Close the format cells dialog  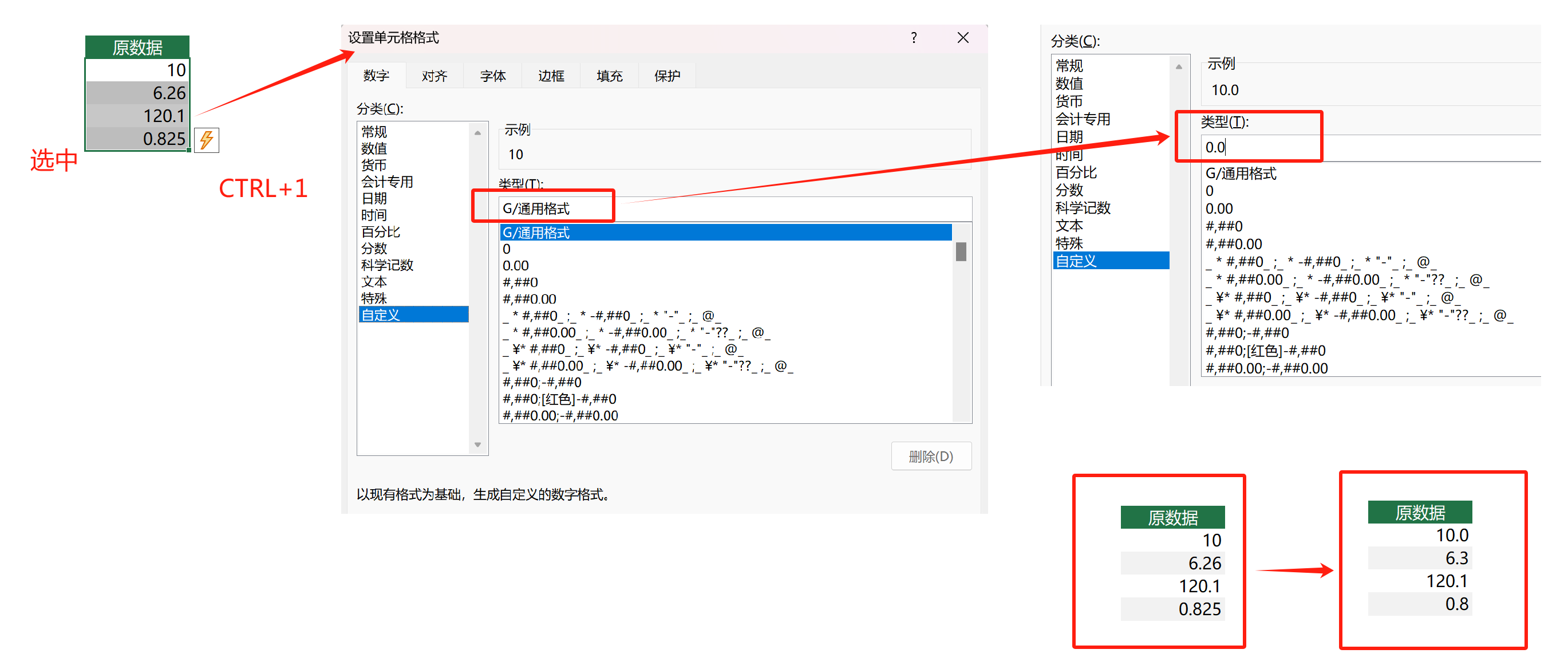pos(962,38)
